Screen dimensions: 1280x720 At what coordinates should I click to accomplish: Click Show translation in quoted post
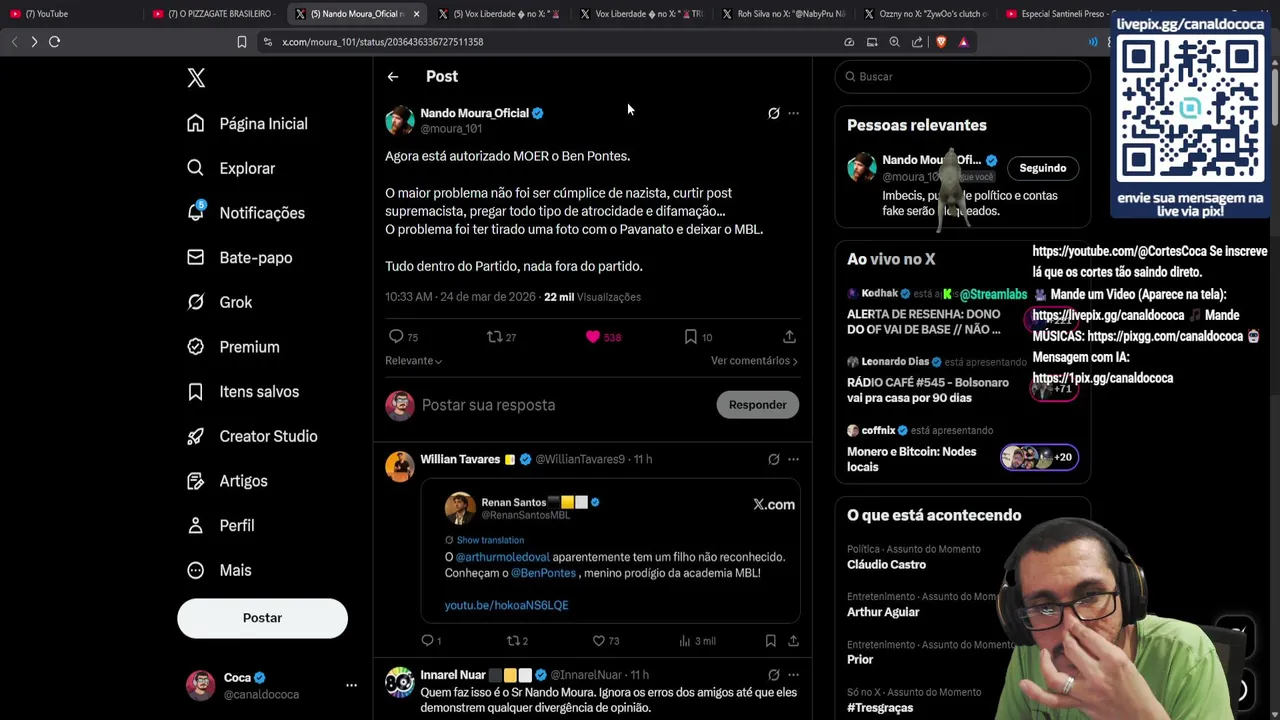click(490, 540)
